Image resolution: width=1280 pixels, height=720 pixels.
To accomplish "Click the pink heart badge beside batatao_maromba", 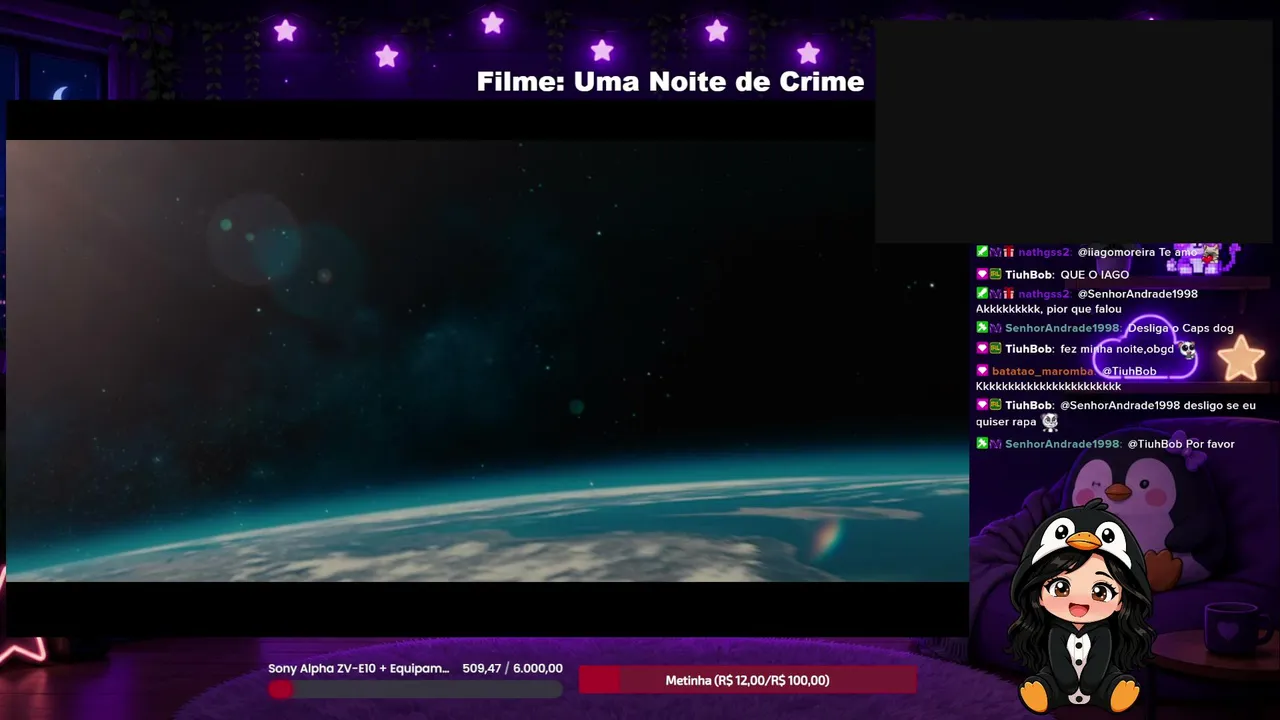I will pyautogui.click(x=982, y=371).
